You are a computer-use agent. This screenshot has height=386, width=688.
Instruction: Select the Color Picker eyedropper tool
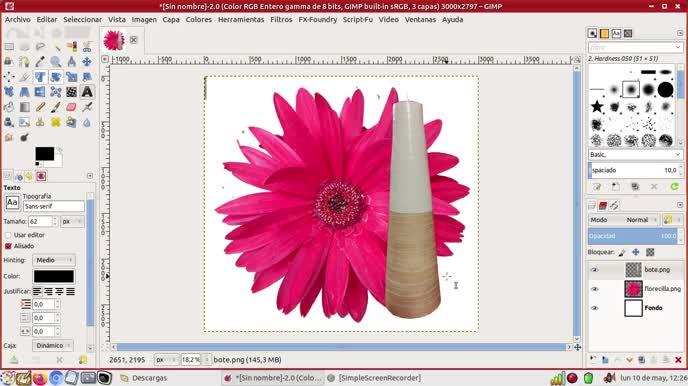click(x=40, y=61)
